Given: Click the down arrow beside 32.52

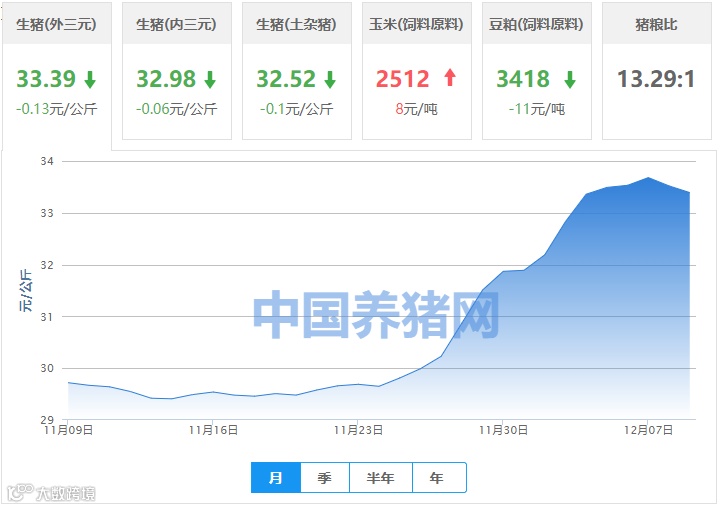Looking at the screenshot, I should (330, 79).
